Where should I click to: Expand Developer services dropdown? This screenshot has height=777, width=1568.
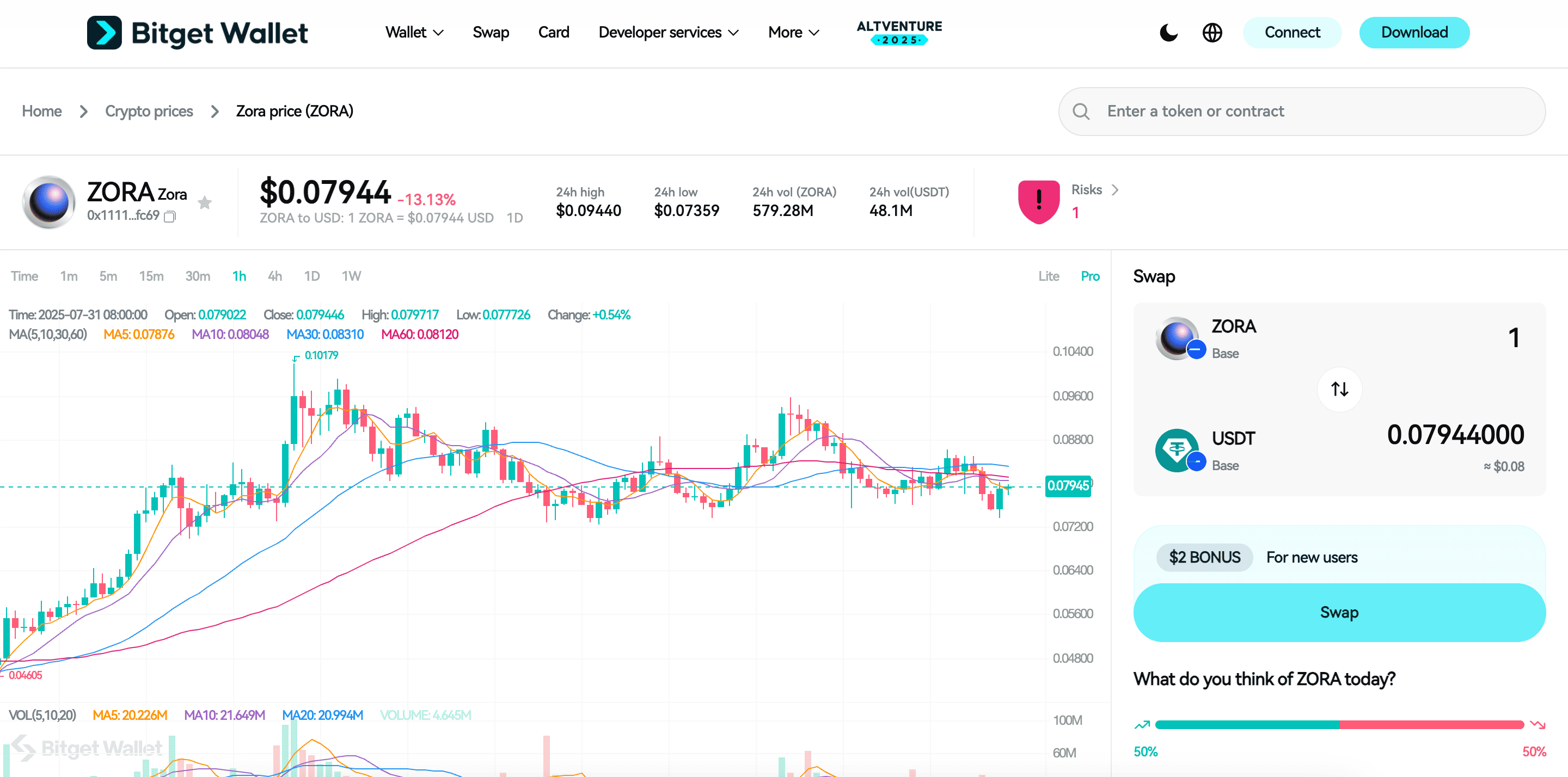(669, 32)
